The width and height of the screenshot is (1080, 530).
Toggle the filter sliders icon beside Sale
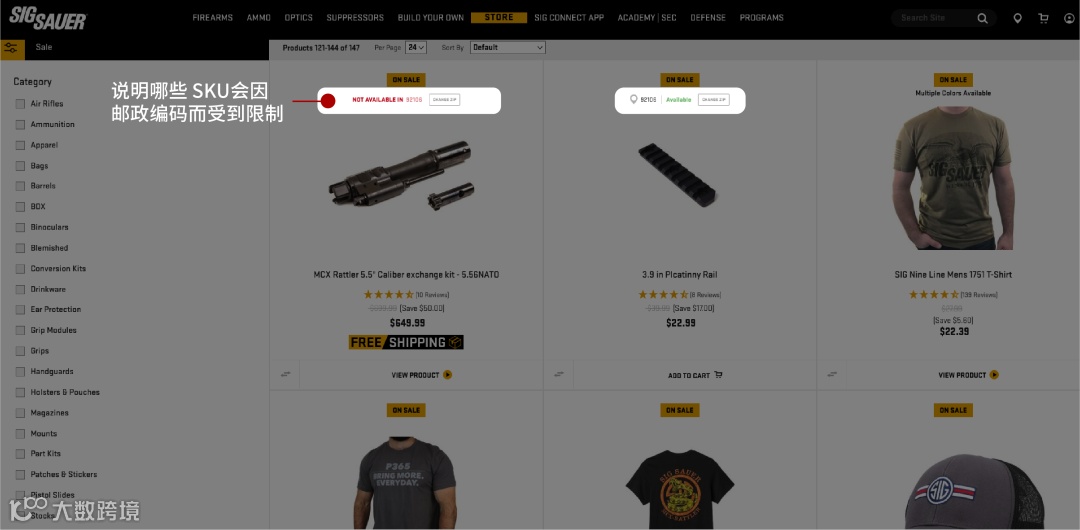pyautogui.click(x=10, y=48)
